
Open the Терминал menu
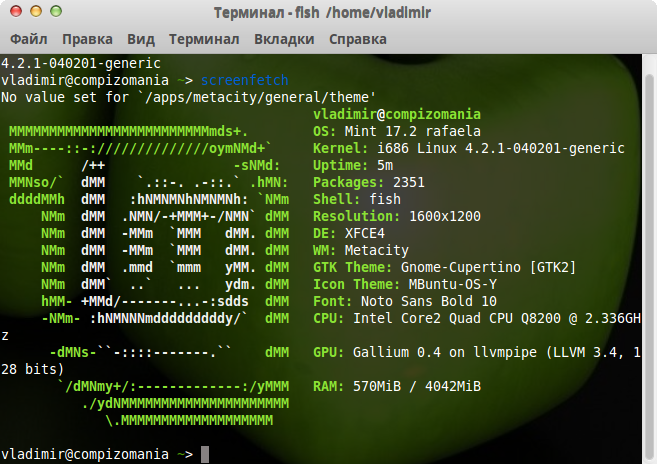204,39
